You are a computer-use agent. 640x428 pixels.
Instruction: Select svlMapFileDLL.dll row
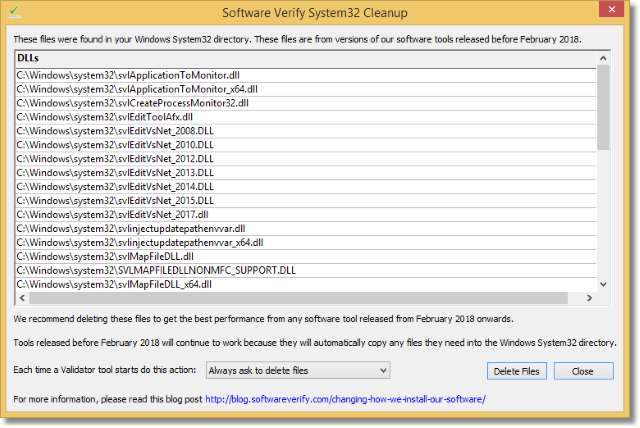tap(306, 256)
